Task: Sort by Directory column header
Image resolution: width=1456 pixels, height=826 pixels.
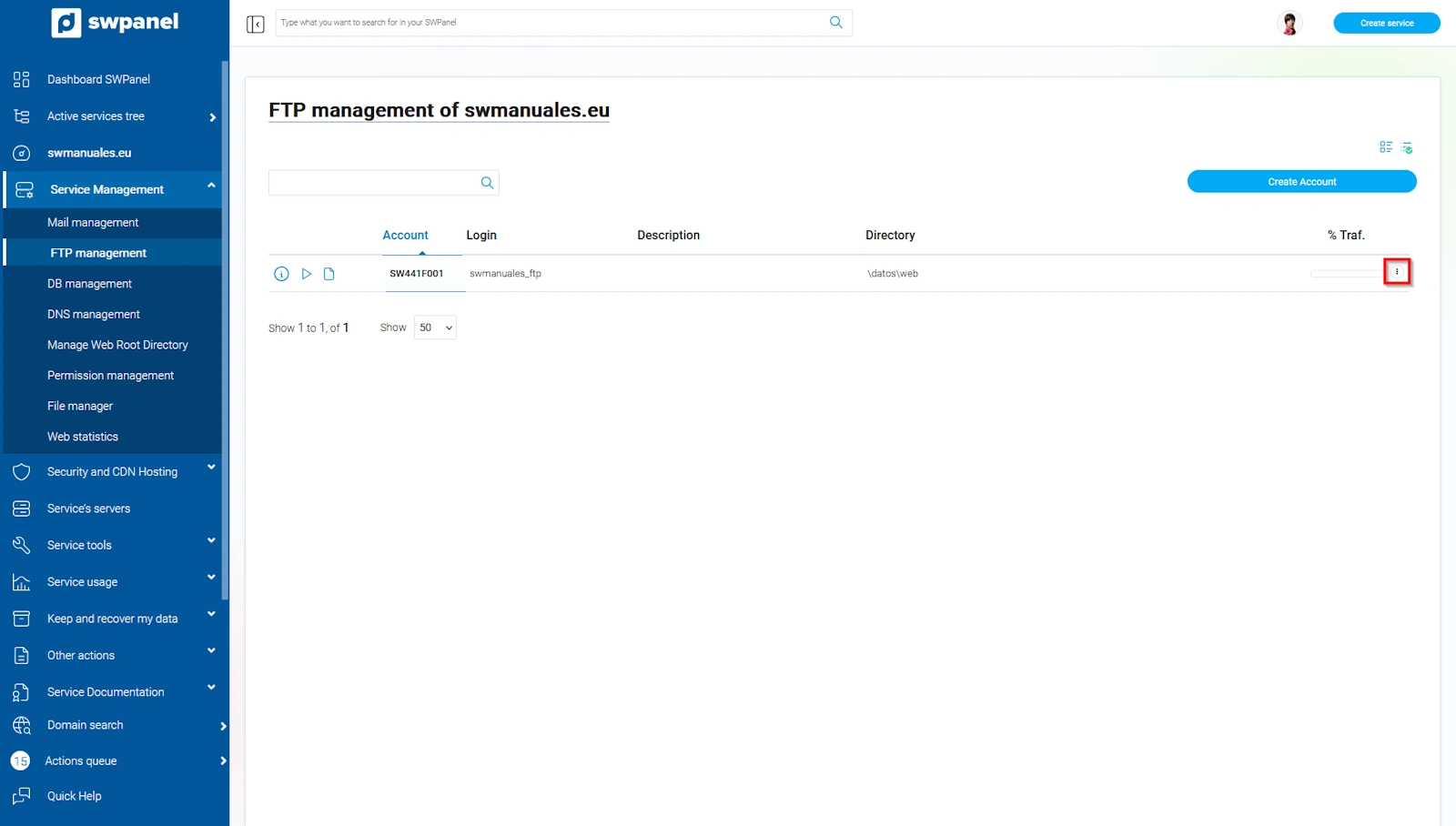Action: [890, 236]
